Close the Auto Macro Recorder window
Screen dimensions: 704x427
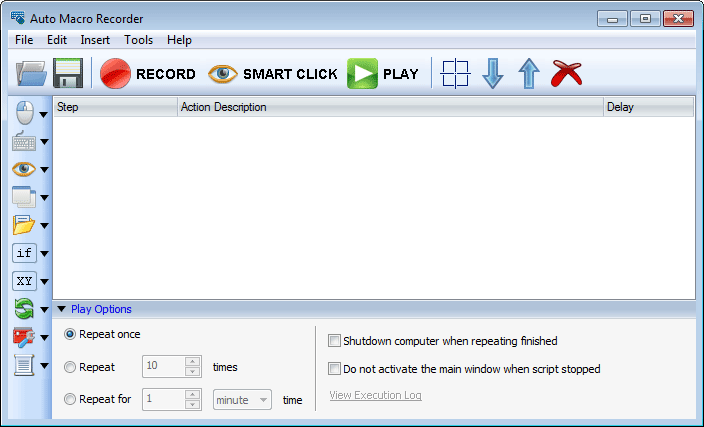tap(678, 19)
